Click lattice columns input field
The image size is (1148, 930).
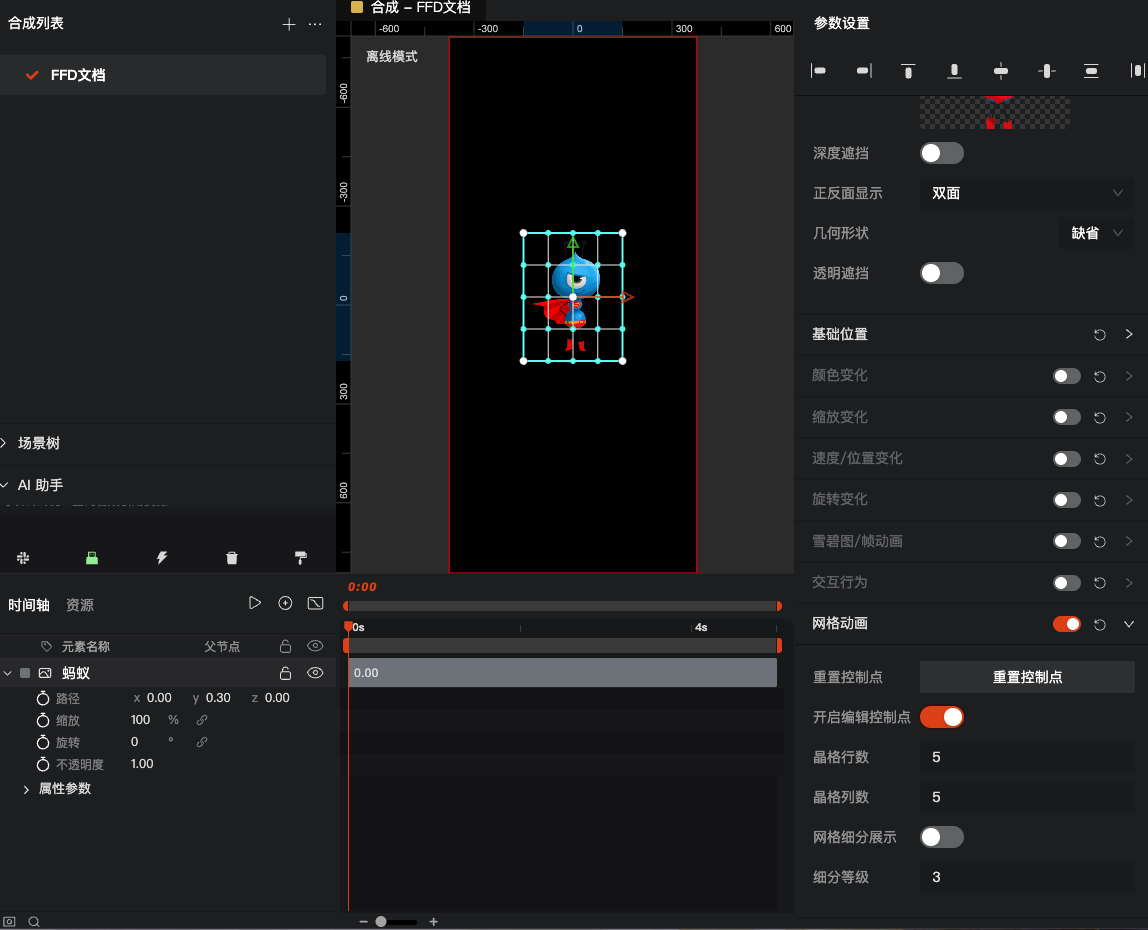[1027, 797]
